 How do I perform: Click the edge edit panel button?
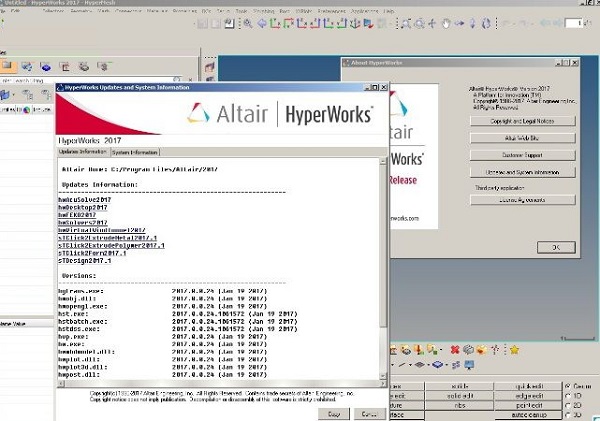(528, 396)
